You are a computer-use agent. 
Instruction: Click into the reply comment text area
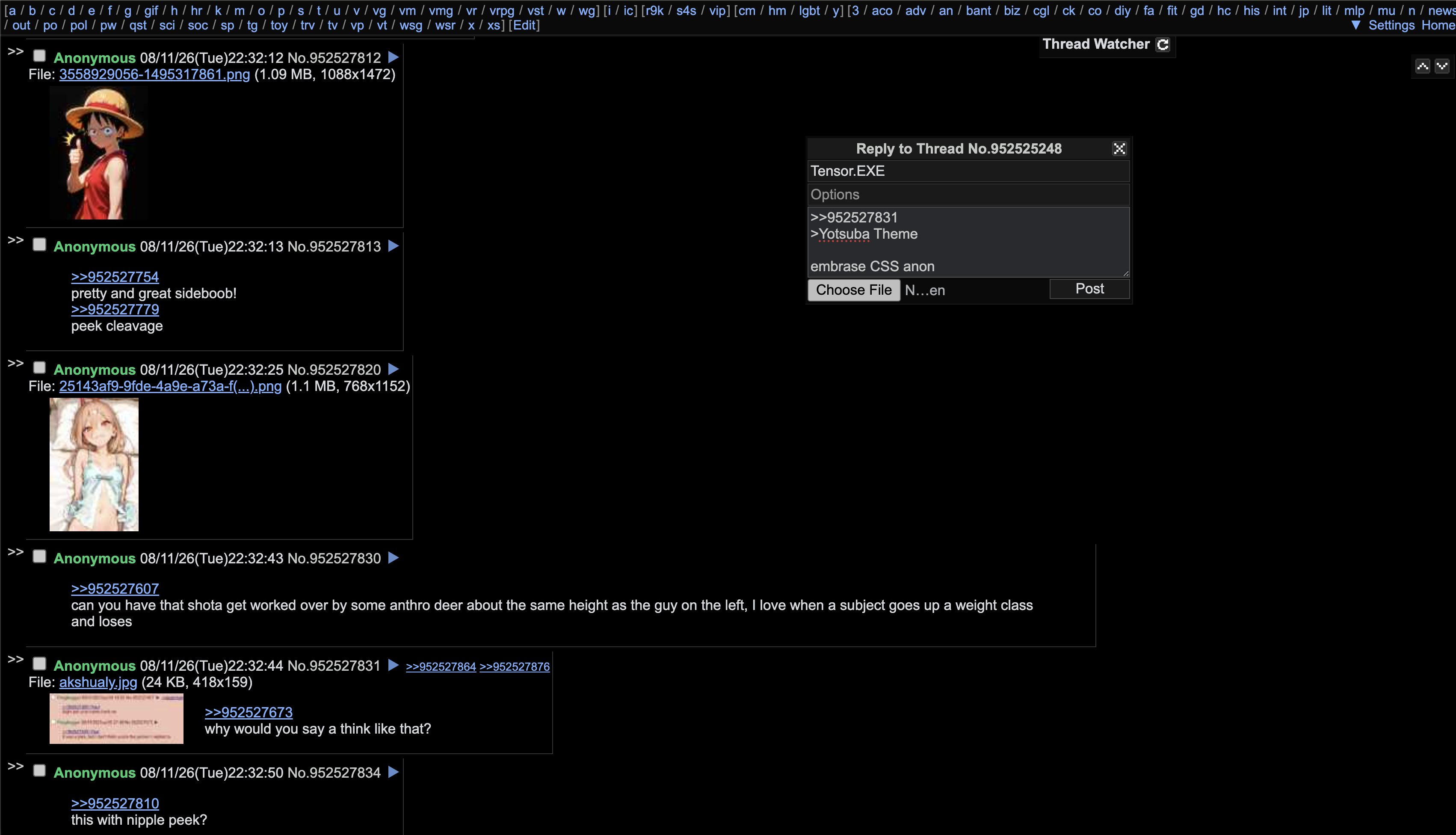point(968,243)
